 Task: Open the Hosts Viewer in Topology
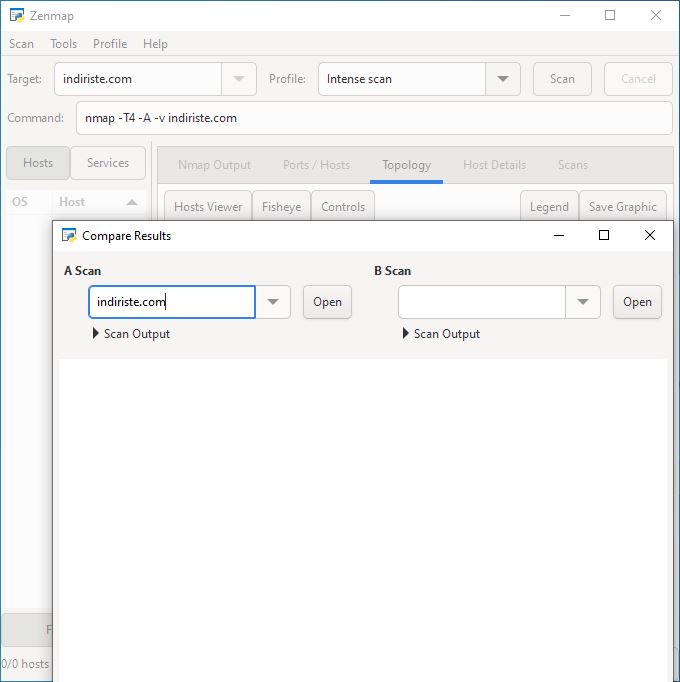tap(208, 207)
